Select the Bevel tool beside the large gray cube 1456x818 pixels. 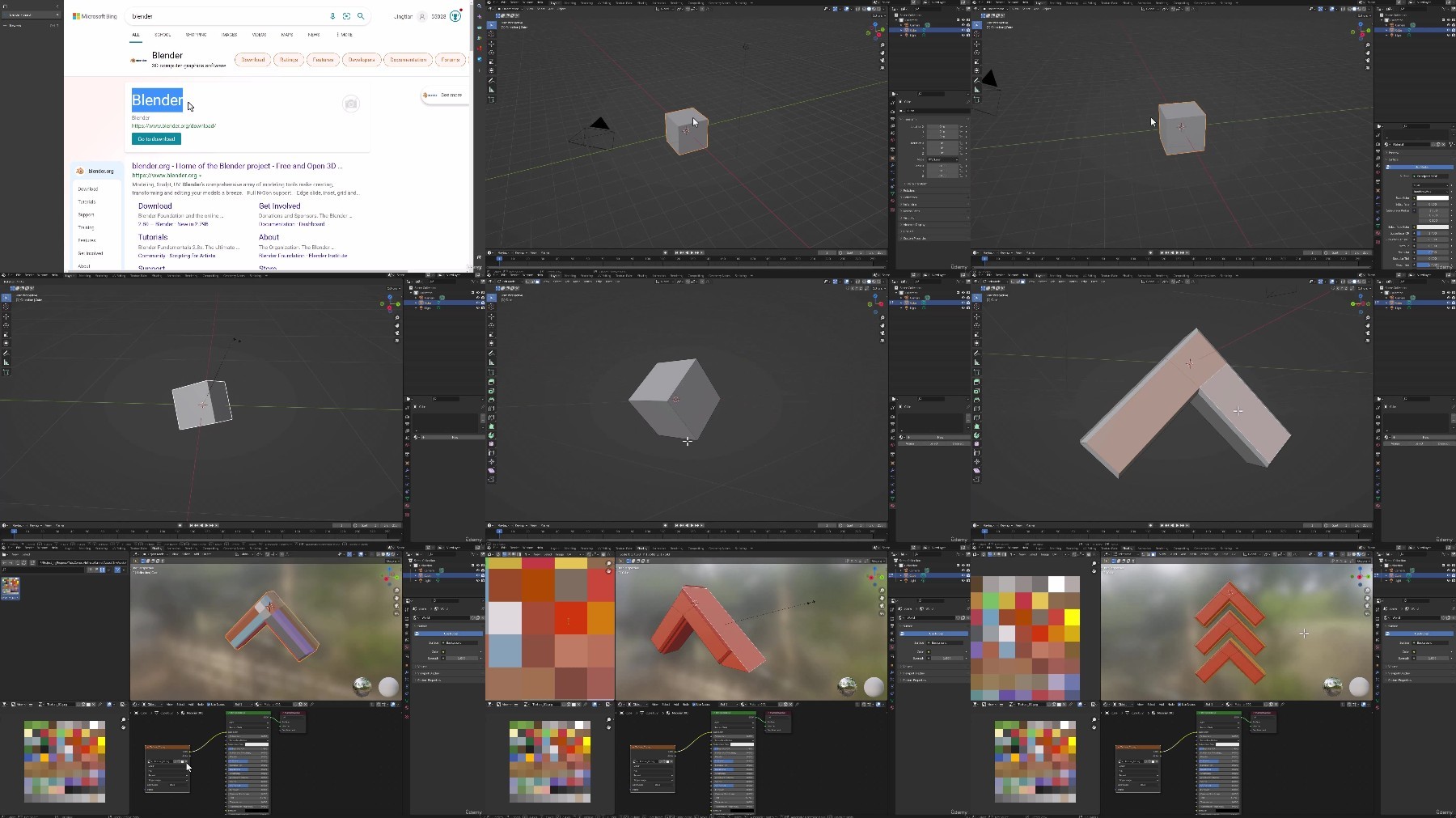(x=492, y=399)
